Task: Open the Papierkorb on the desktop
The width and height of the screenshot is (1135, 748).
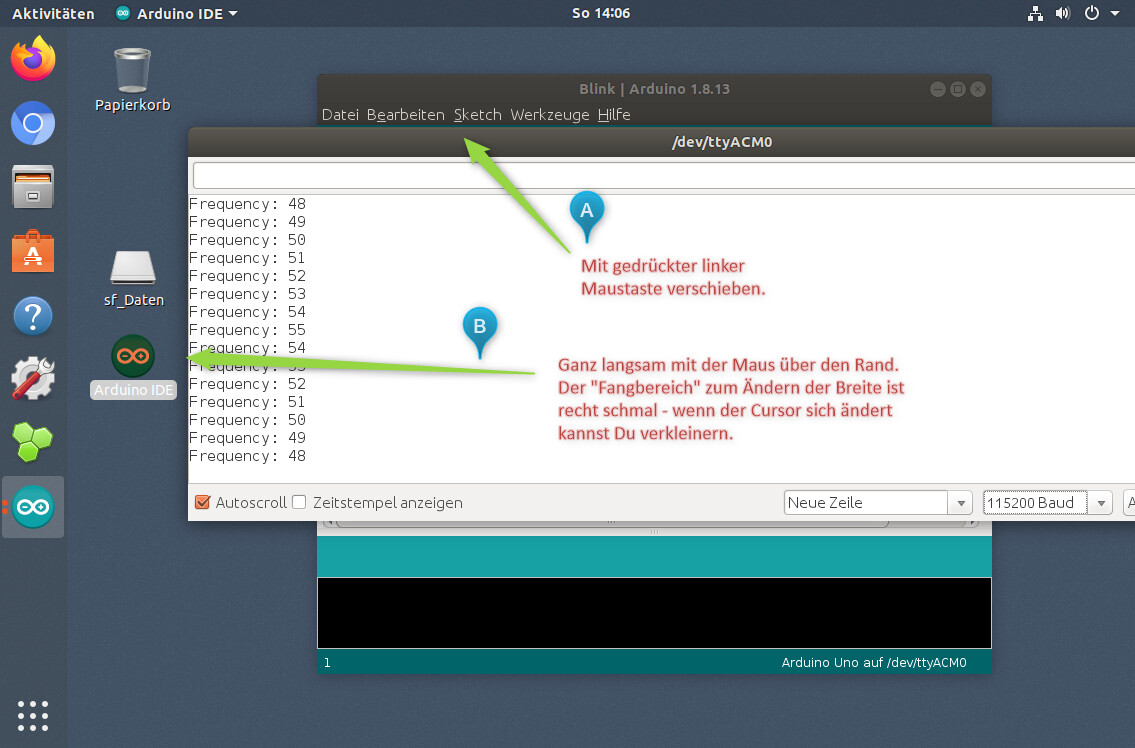Action: pos(131,70)
